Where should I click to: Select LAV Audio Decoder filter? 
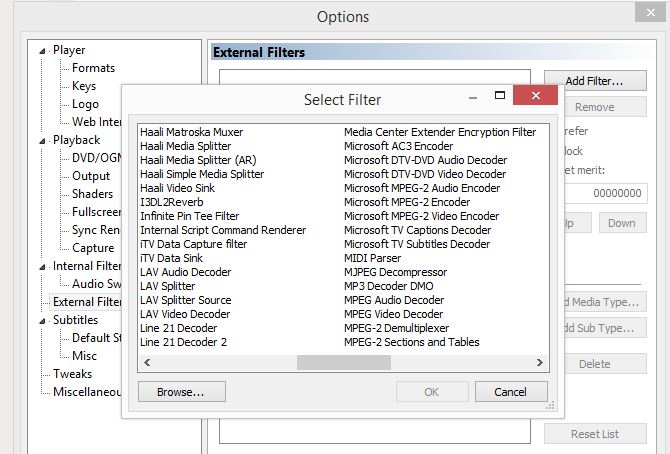coord(185,272)
